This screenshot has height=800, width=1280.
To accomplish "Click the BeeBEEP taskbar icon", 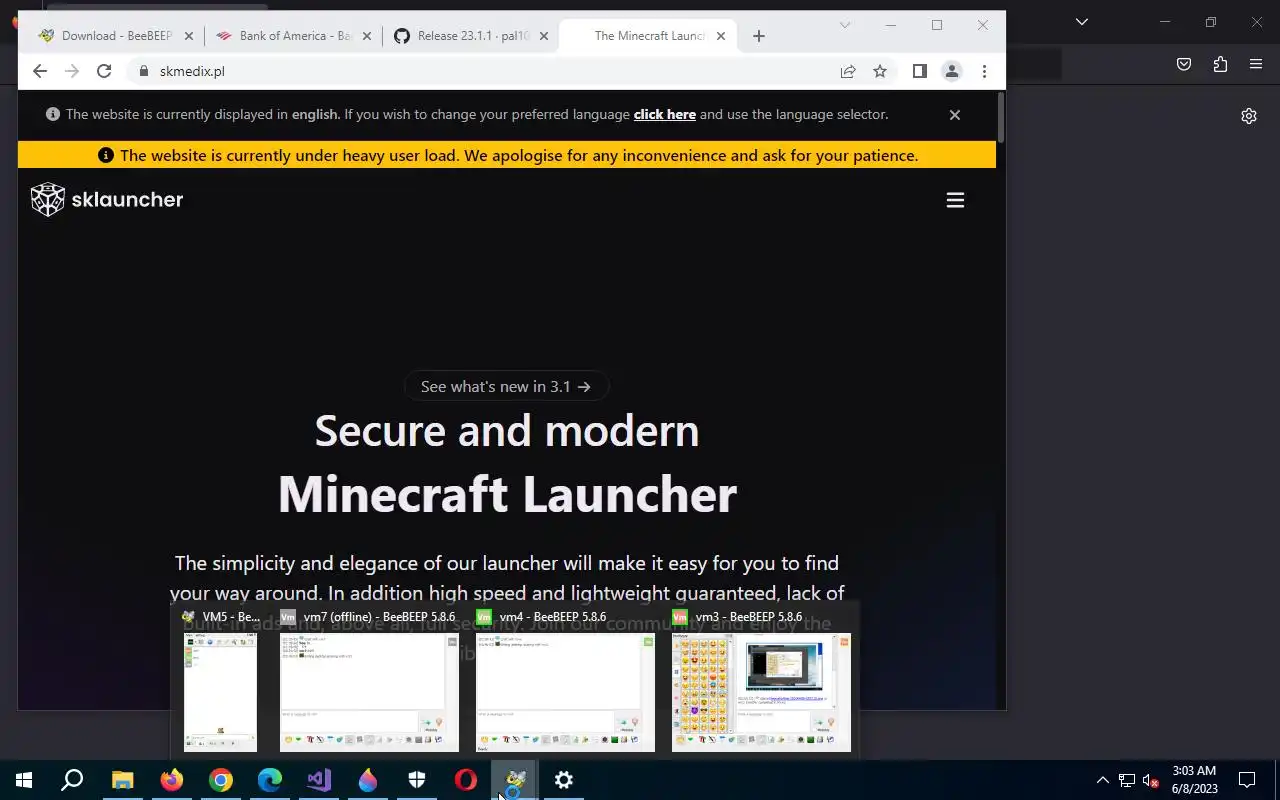I will click(515, 780).
